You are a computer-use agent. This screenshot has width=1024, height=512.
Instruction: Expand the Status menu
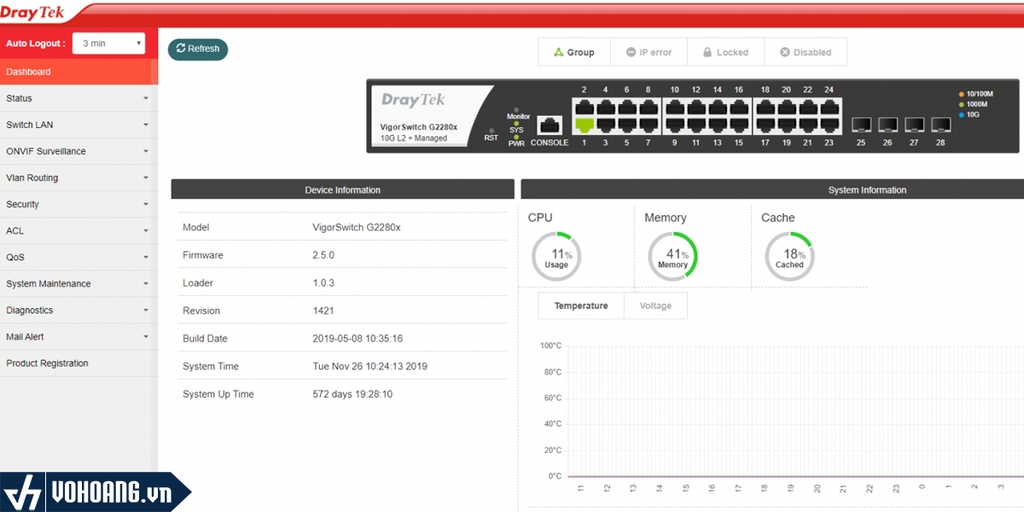(x=78, y=98)
